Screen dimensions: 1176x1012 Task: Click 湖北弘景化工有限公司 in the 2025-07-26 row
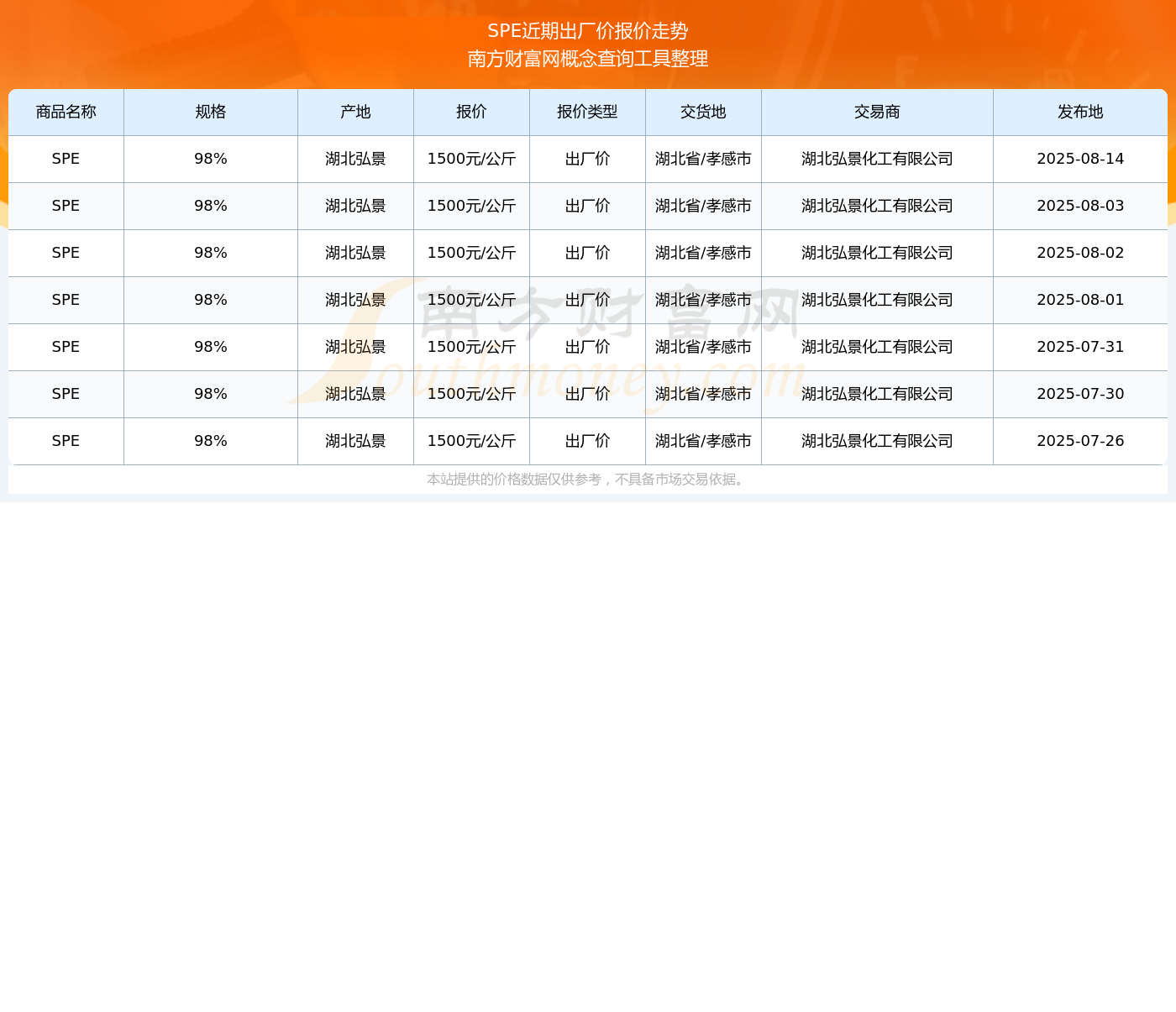[x=877, y=441]
